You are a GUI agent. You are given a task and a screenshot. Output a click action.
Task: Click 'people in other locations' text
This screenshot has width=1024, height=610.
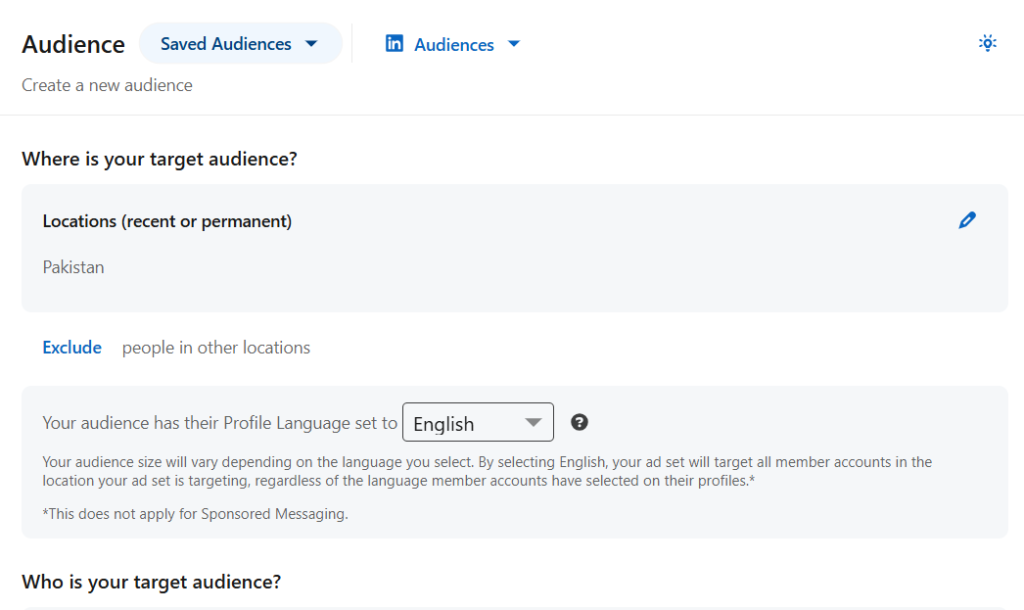coord(216,348)
